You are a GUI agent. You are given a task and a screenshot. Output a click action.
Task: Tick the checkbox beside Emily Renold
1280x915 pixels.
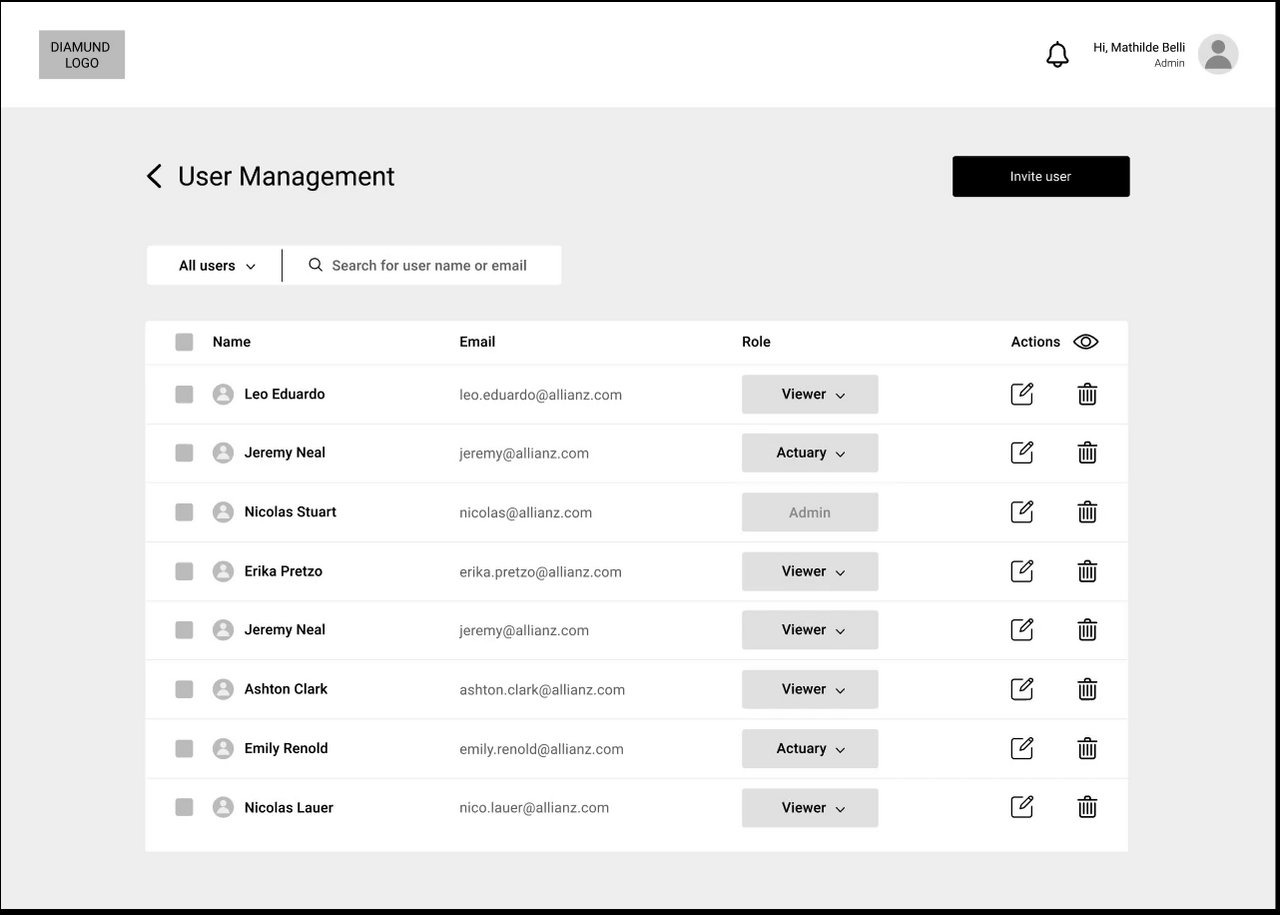click(x=184, y=748)
